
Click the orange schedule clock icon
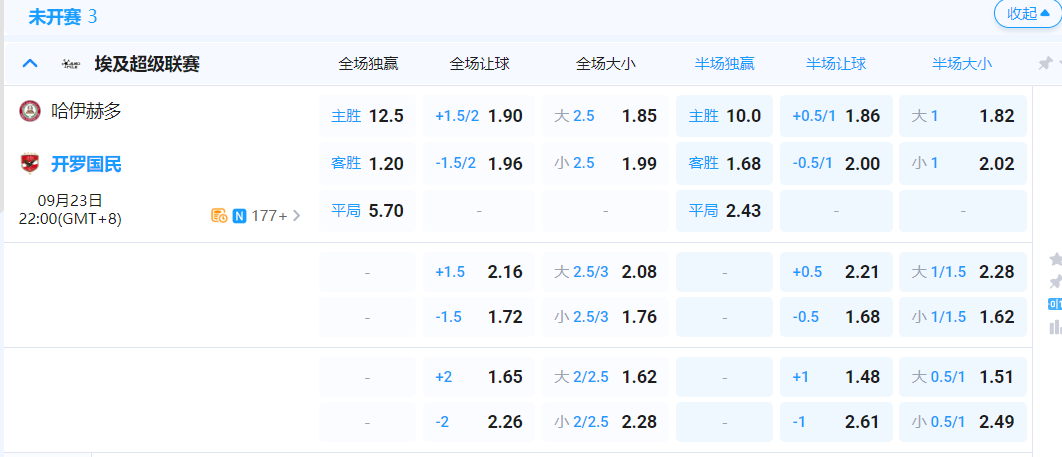(x=219, y=215)
